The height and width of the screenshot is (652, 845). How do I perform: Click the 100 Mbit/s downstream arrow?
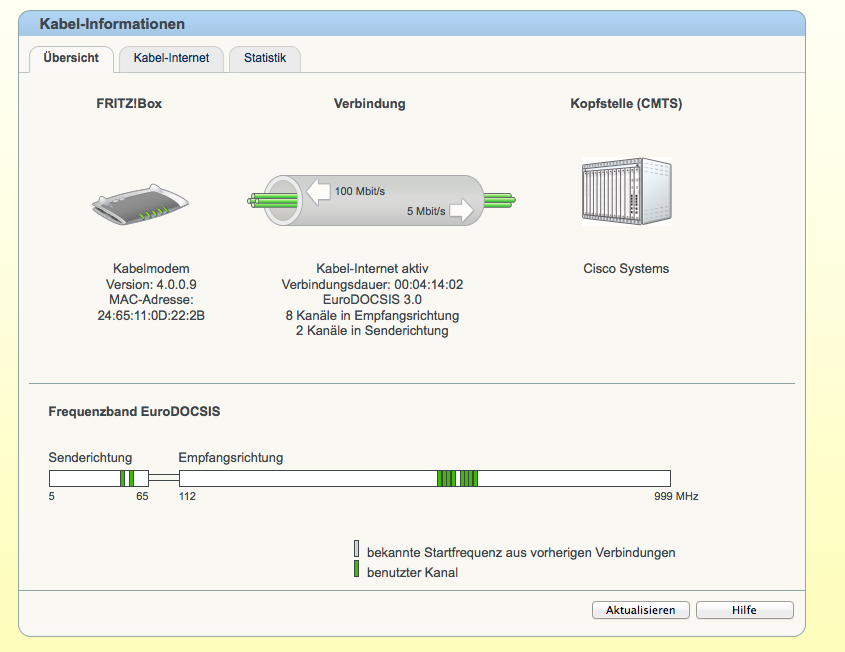320,190
